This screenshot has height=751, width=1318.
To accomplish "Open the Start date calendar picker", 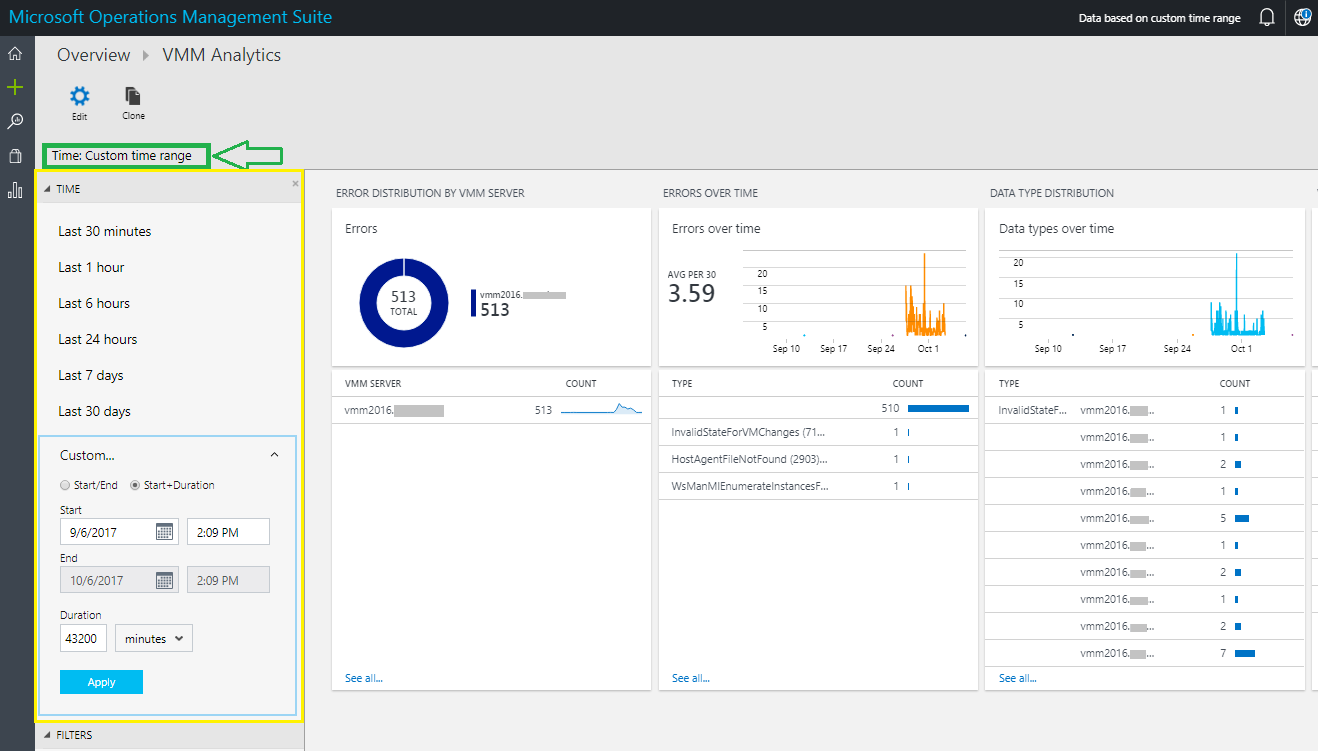I will coord(165,532).
